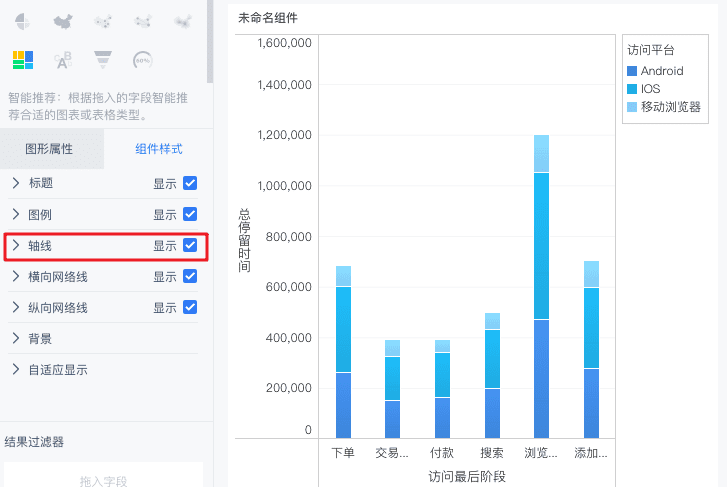Click the tallest 浏览 stacked bar

click(x=542, y=287)
